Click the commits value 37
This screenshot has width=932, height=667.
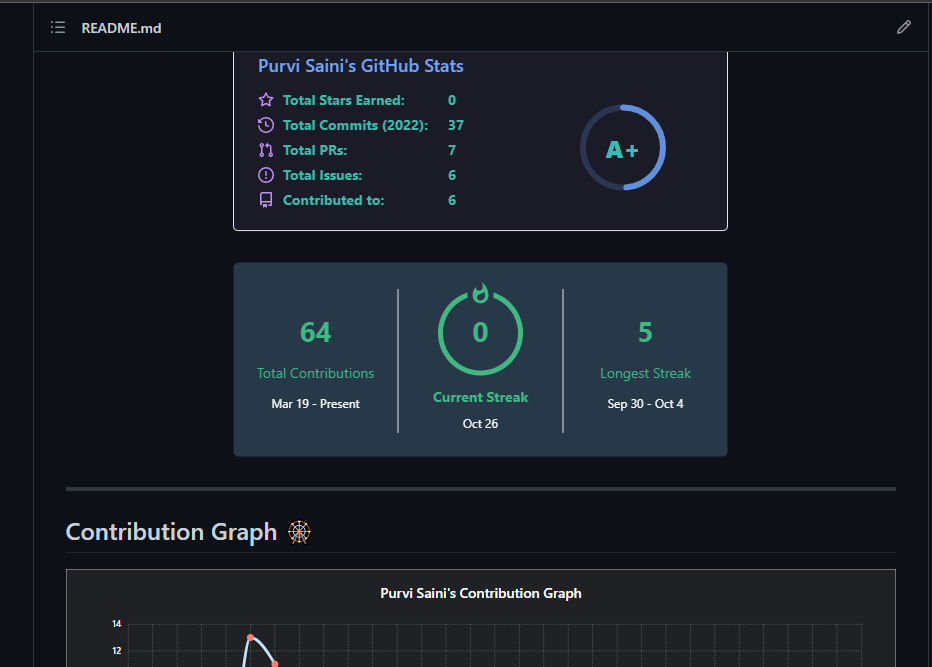click(x=456, y=125)
